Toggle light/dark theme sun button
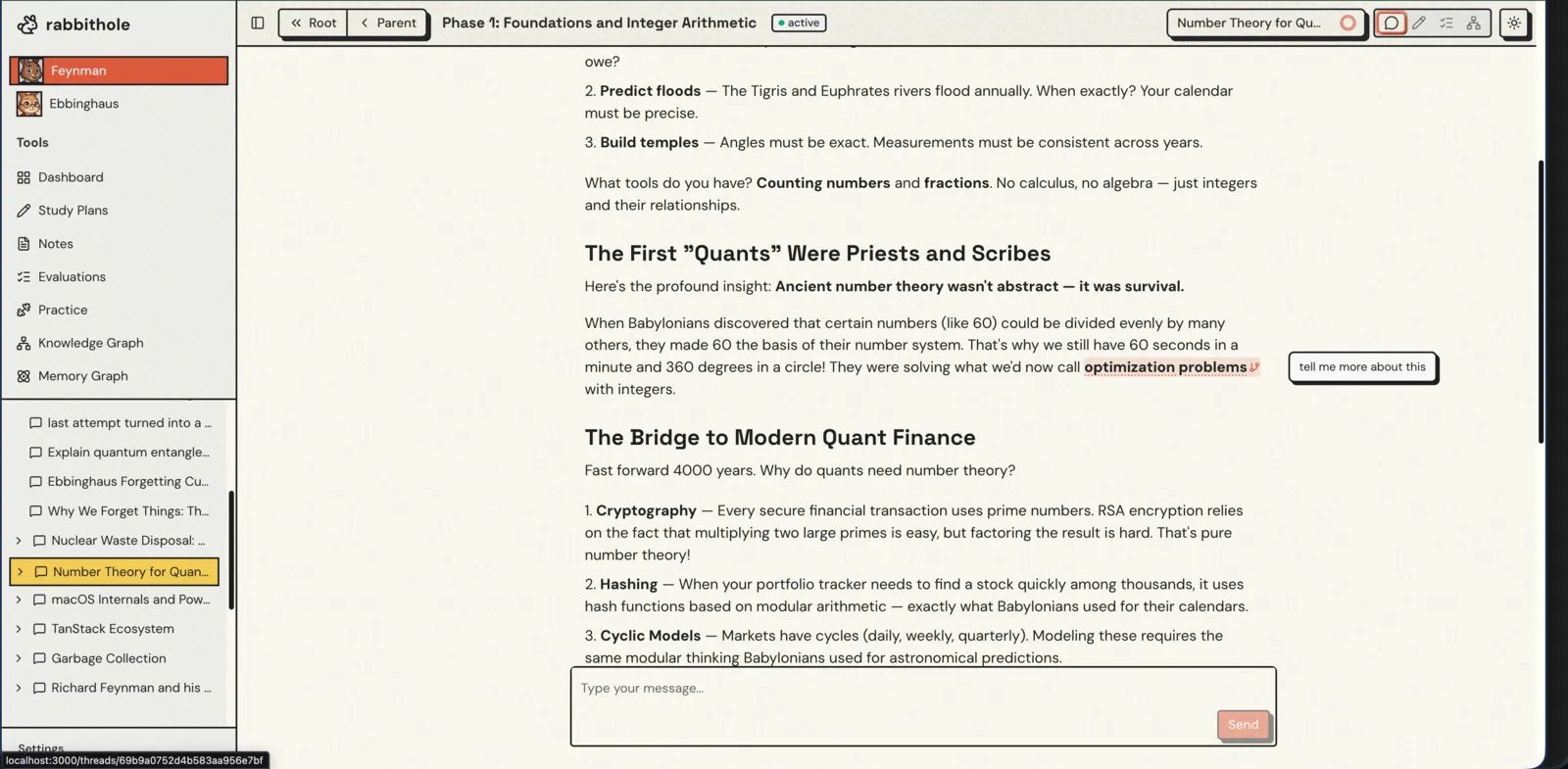The width and height of the screenshot is (1568, 769). 1514,23
